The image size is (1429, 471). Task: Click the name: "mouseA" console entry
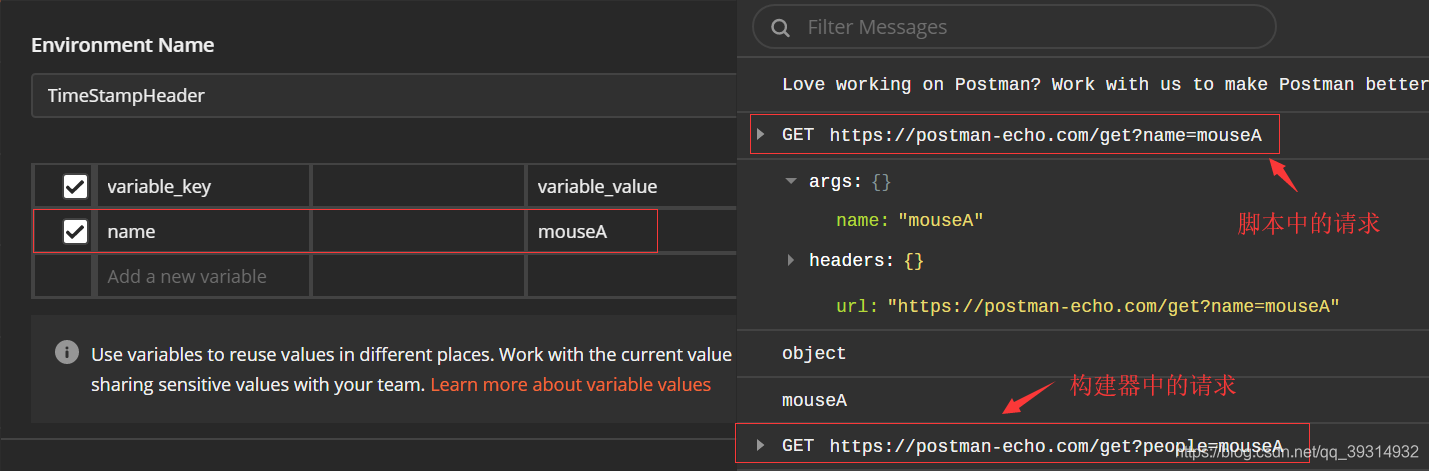pos(910,220)
